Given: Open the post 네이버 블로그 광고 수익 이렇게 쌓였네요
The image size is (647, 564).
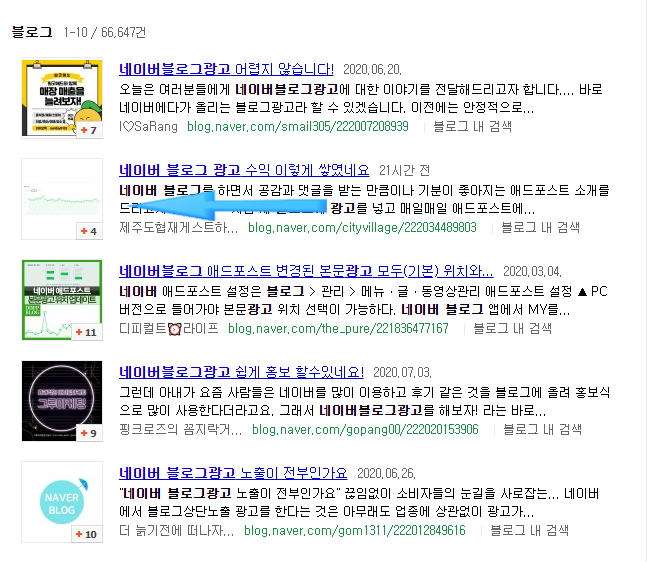Looking at the screenshot, I should point(244,170).
